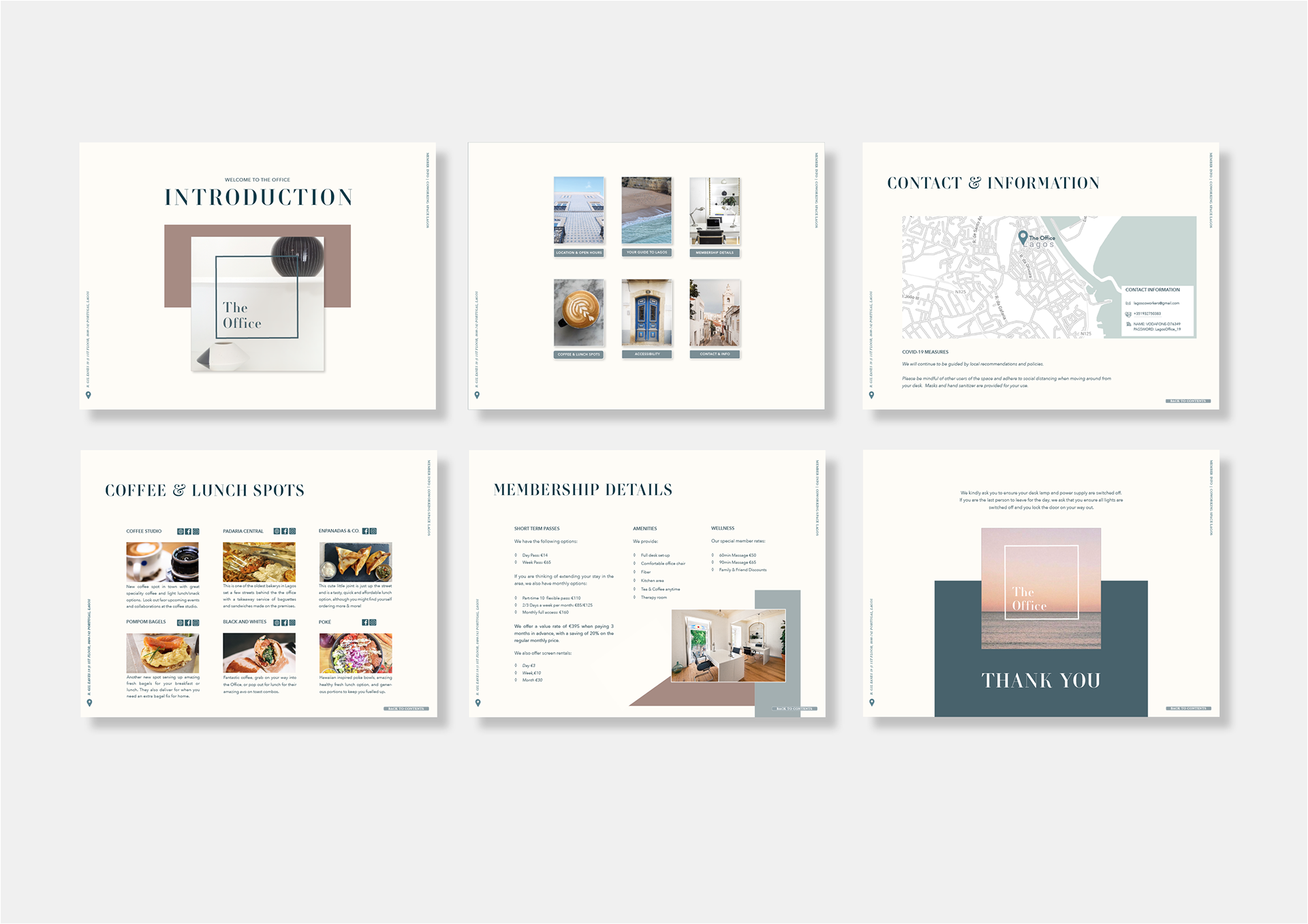Screen dimensions: 1308x924
Task: Open Poké's Instagram icon
Action: coord(373,622)
